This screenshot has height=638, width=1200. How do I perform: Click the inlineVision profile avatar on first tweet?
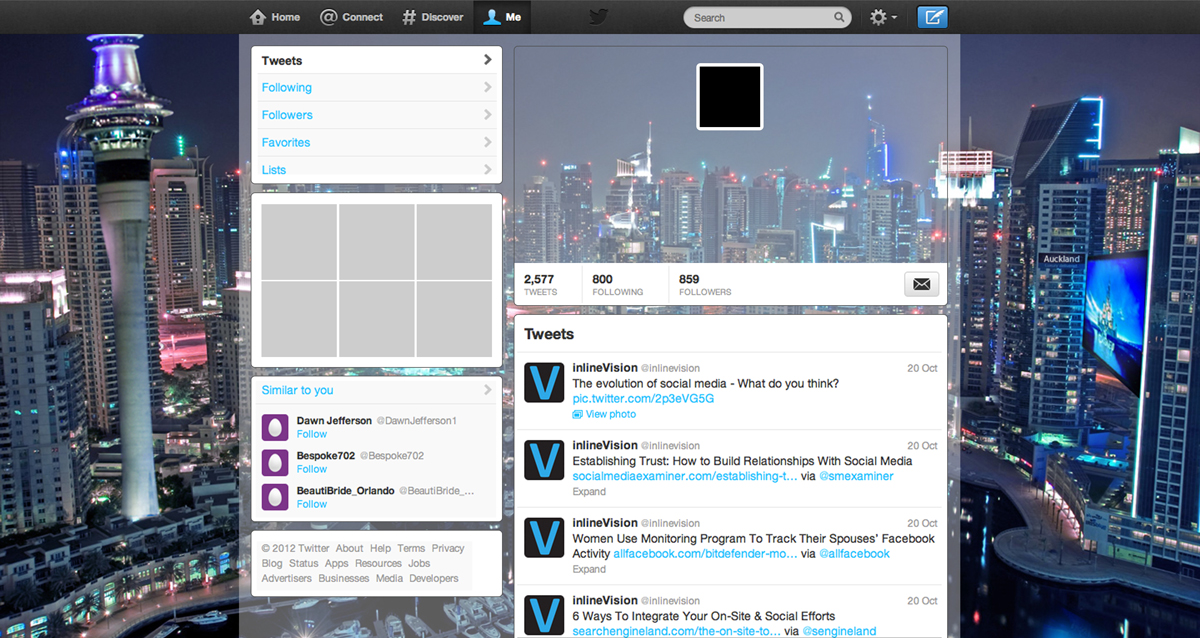[543, 382]
